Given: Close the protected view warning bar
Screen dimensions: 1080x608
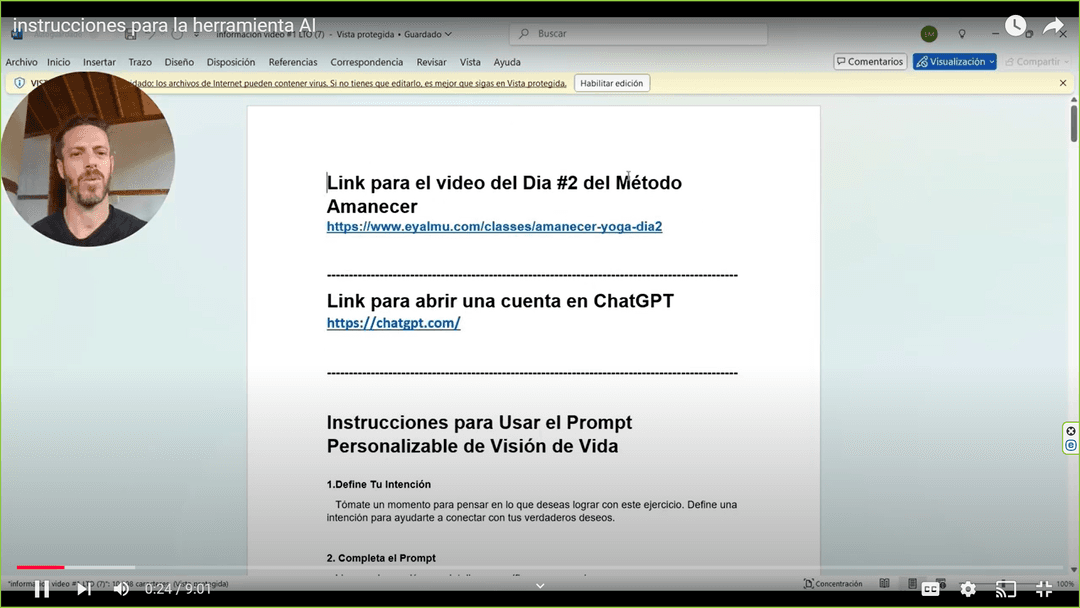Looking at the screenshot, I should [x=1063, y=83].
